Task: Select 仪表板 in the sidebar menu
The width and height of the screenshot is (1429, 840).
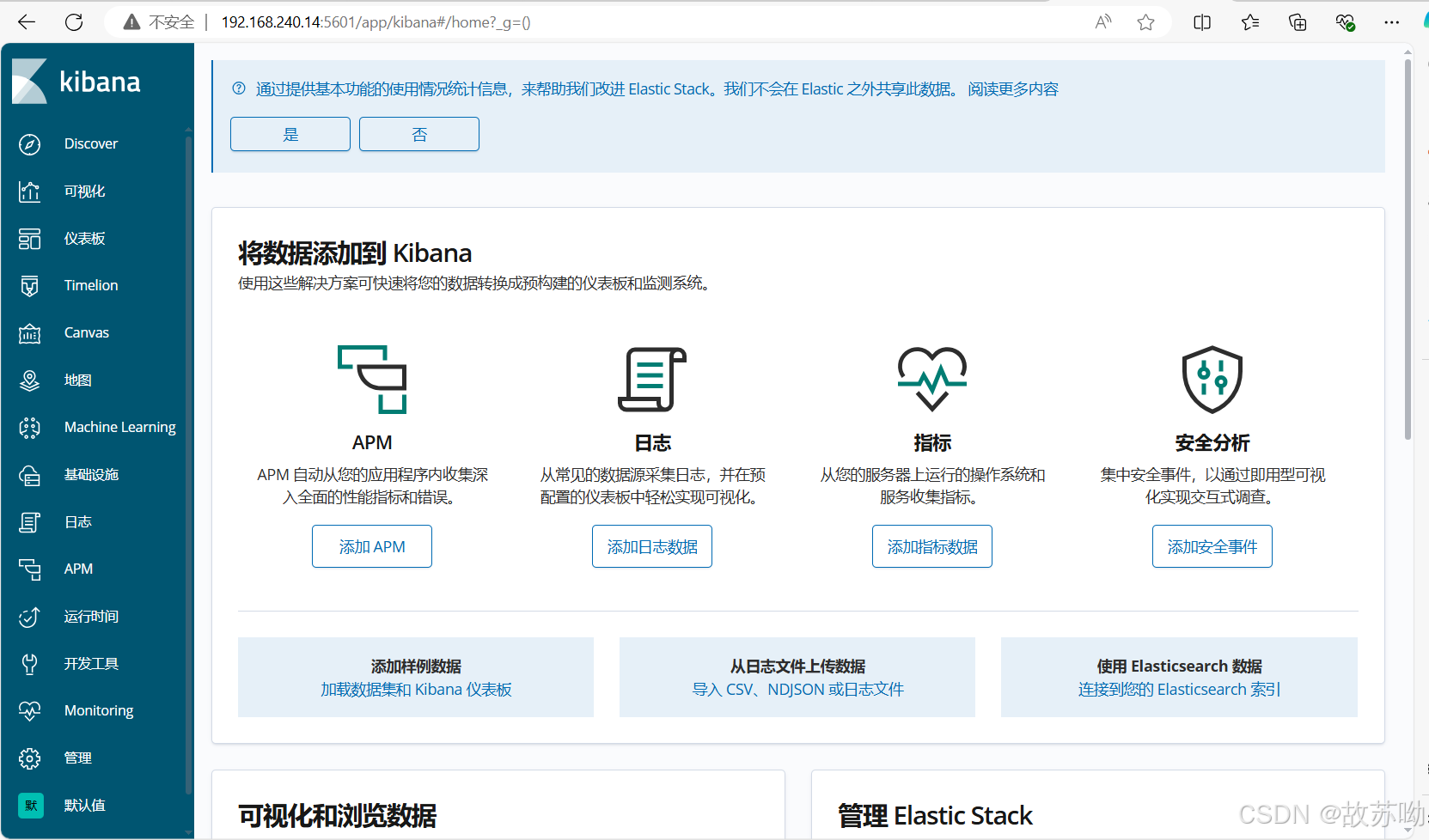Action: [x=84, y=239]
